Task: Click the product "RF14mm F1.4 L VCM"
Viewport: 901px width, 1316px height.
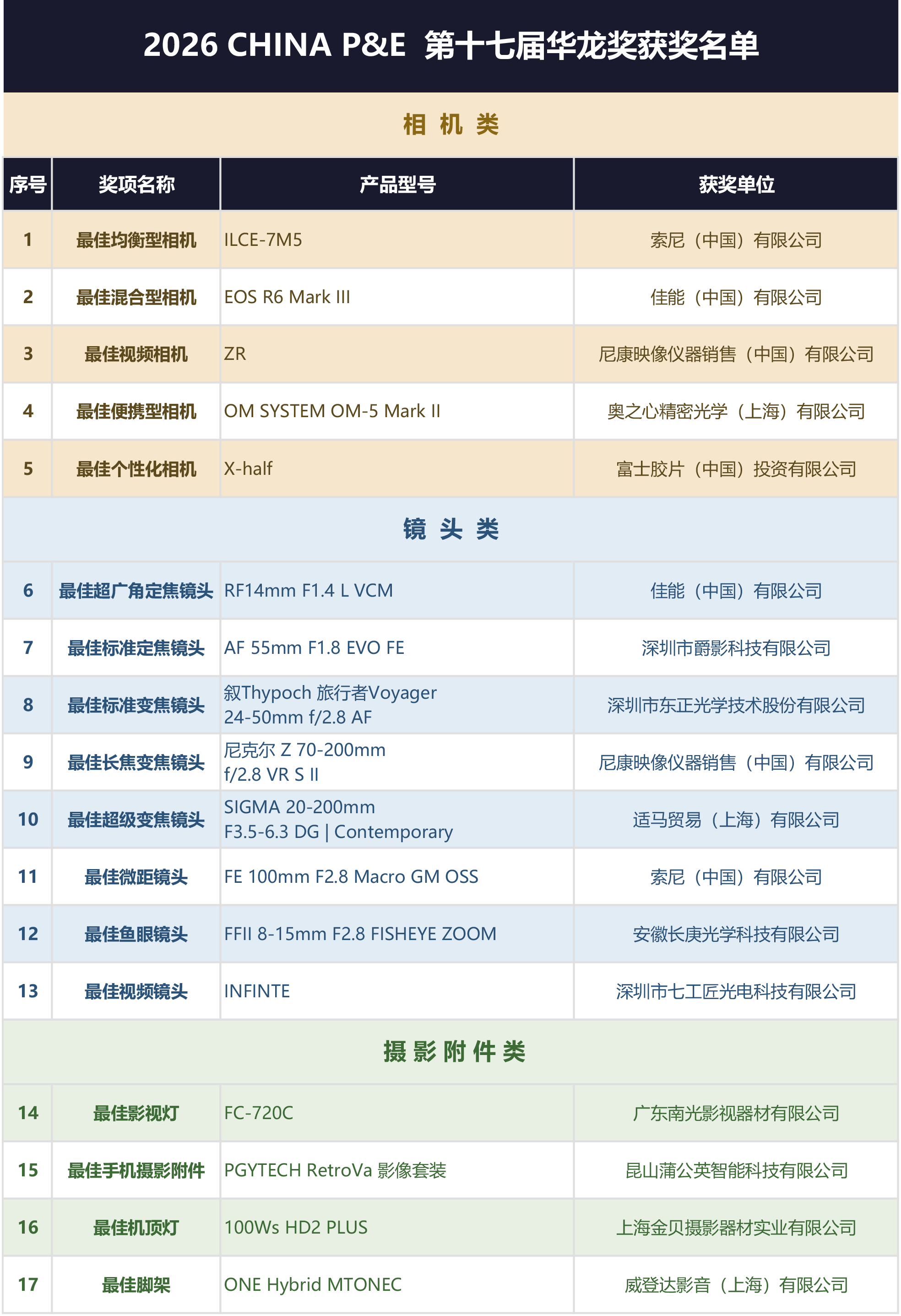Action: [x=308, y=591]
